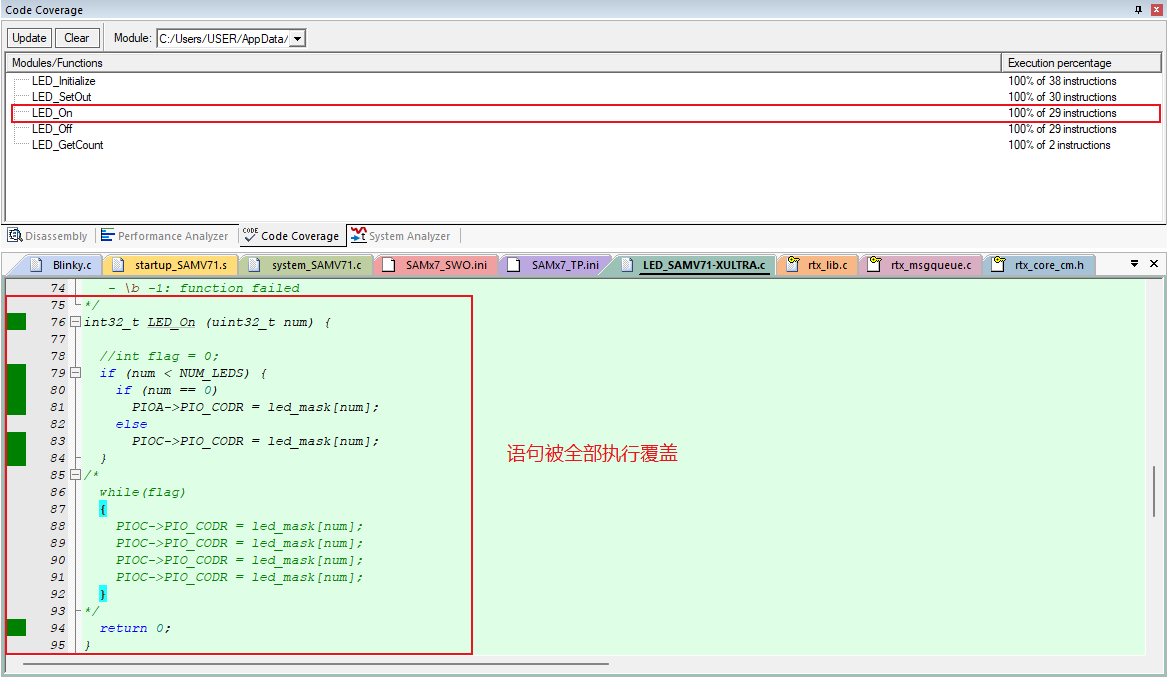The height and width of the screenshot is (678, 1169).
Task: Open the Module path dropdown
Action: pos(297,38)
